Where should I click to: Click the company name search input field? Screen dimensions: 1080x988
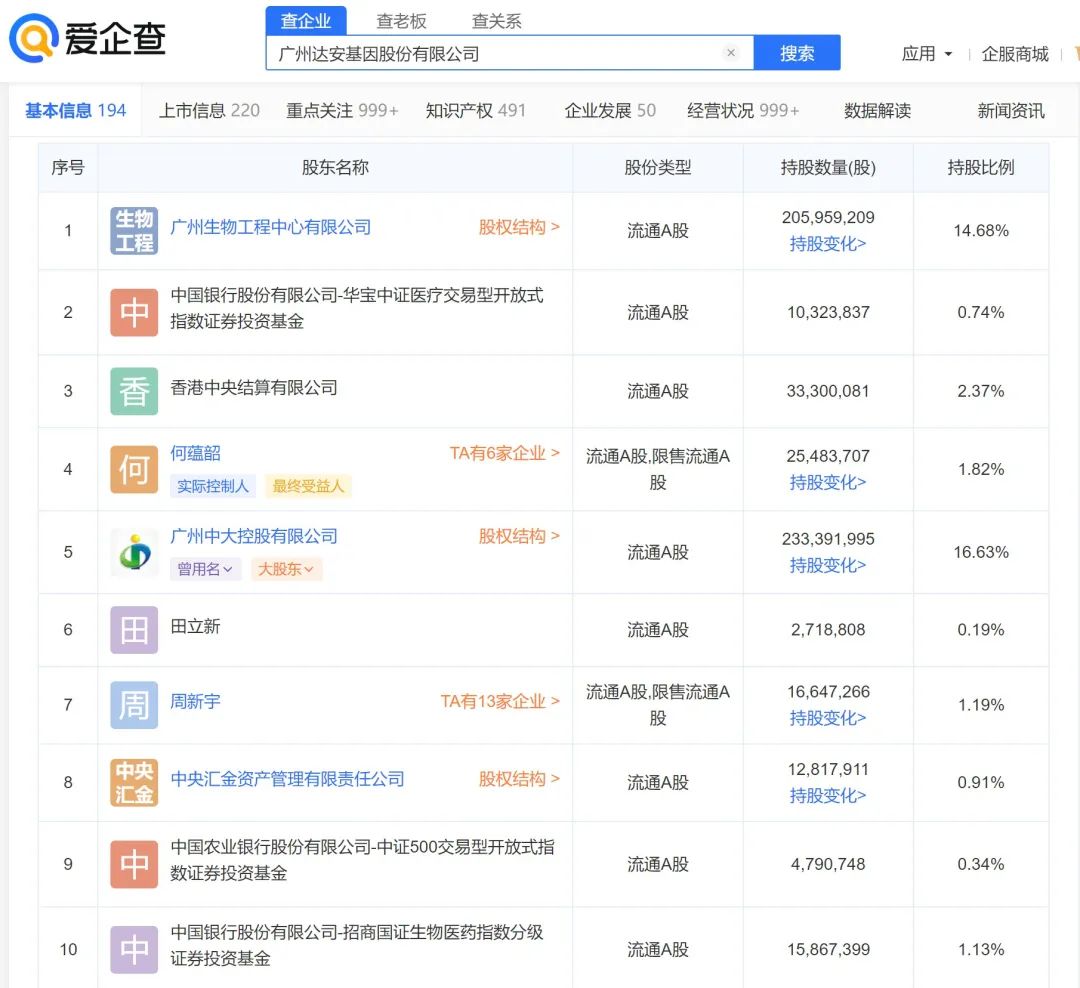pyautogui.click(x=495, y=53)
